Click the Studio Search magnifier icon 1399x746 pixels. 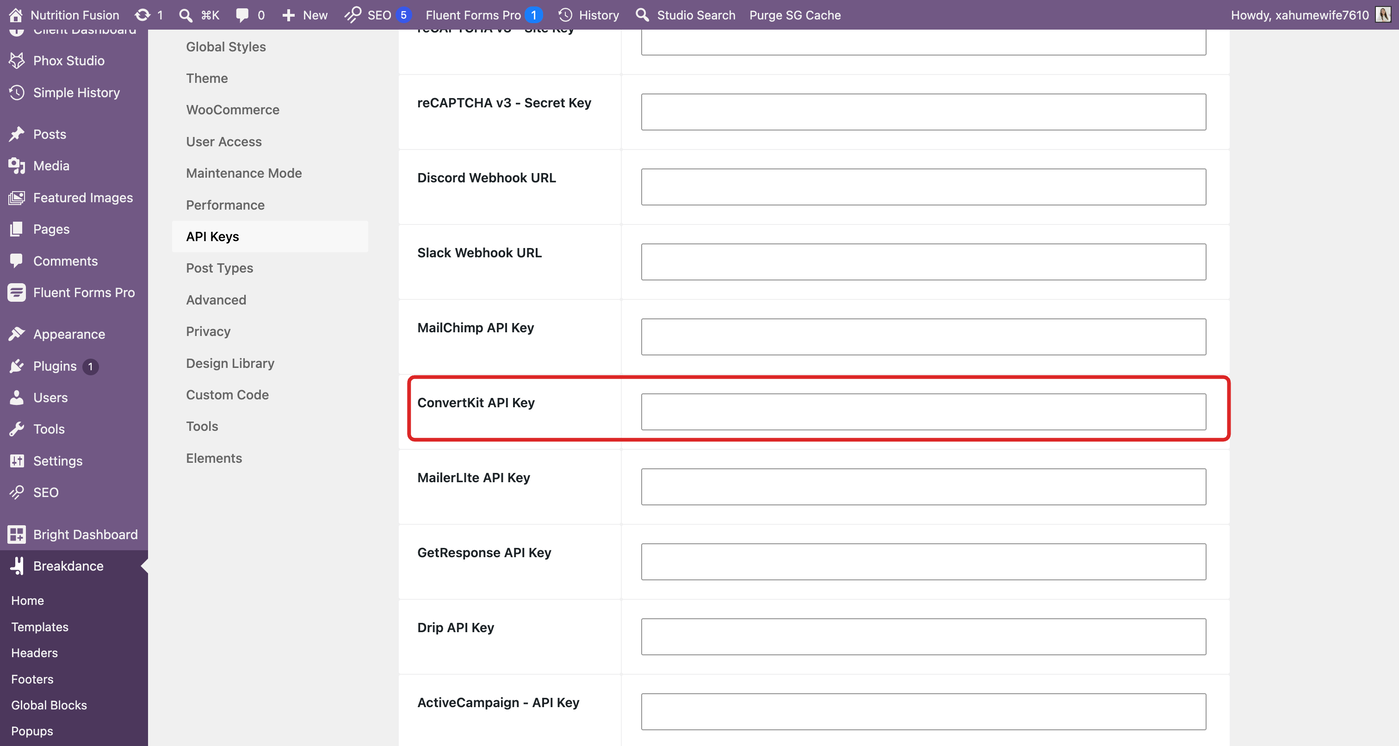(642, 15)
